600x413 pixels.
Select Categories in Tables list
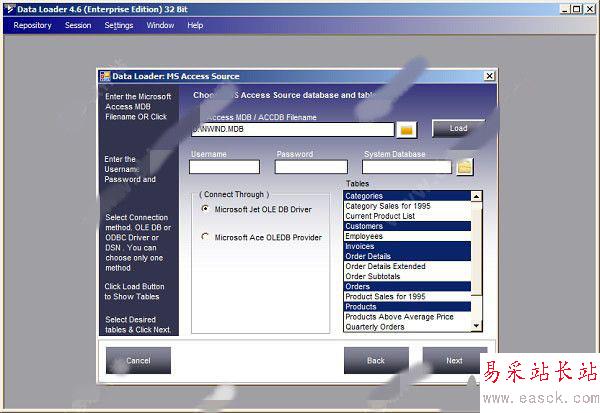pos(408,196)
